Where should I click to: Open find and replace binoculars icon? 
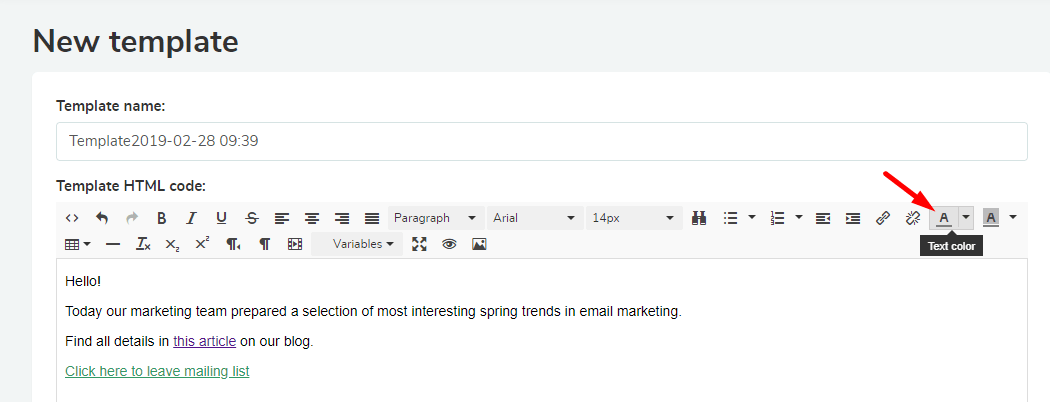click(x=699, y=218)
